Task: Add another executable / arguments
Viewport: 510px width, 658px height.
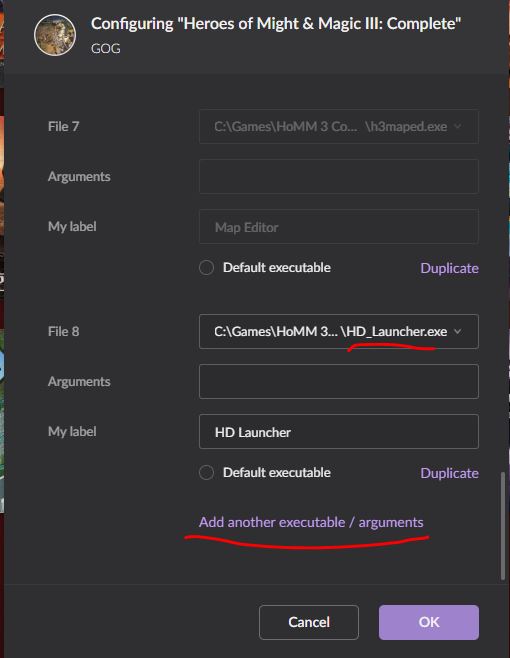Action: click(x=311, y=522)
